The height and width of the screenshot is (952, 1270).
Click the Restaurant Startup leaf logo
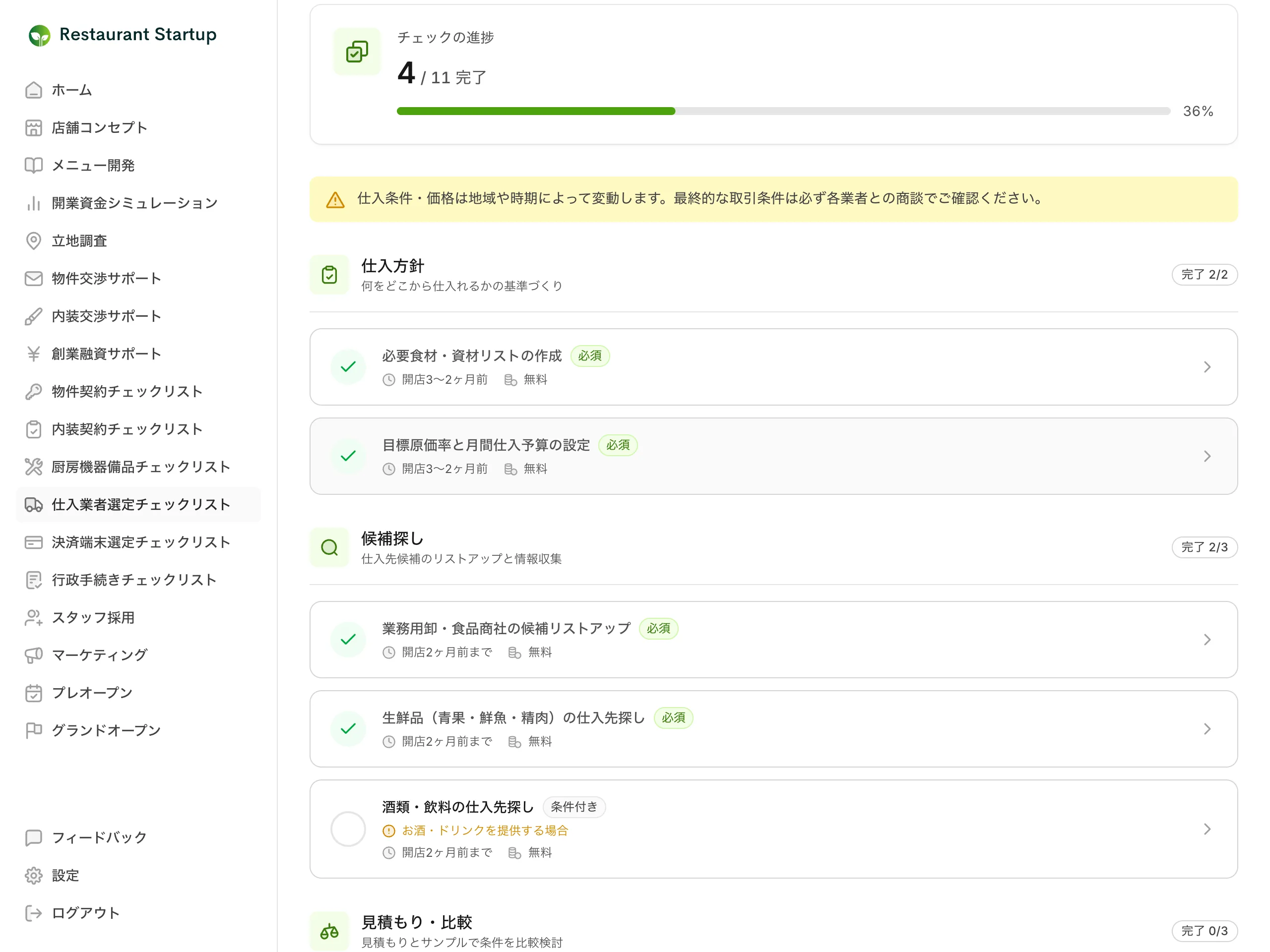coord(40,36)
